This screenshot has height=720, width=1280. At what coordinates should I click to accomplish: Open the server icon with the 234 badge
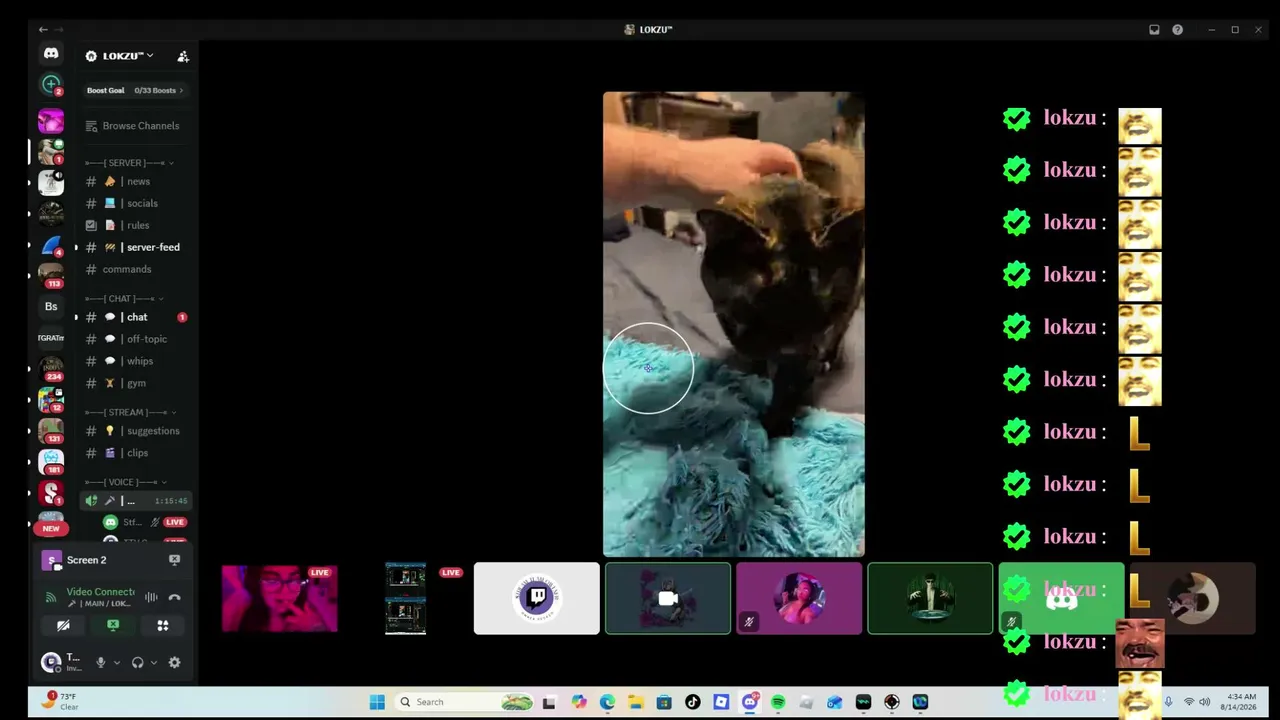click(x=51, y=368)
